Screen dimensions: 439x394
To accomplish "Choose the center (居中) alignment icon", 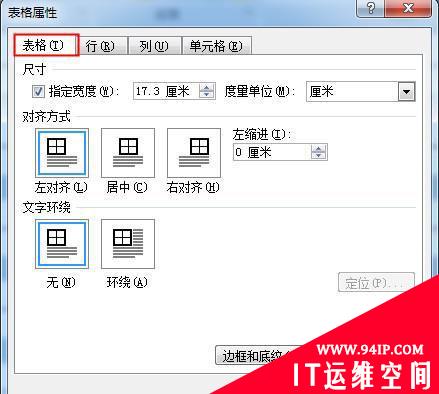I will [128, 153].
